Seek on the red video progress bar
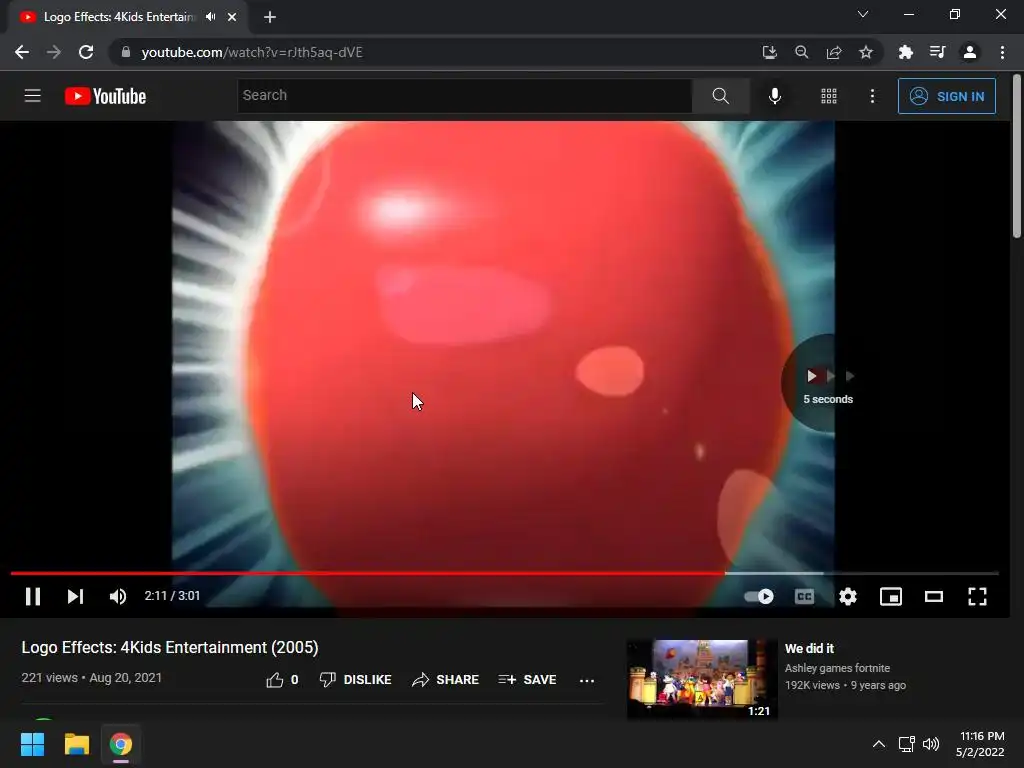Image resolution: width=1024 pixels, height=768 pixels. point(504,573)
